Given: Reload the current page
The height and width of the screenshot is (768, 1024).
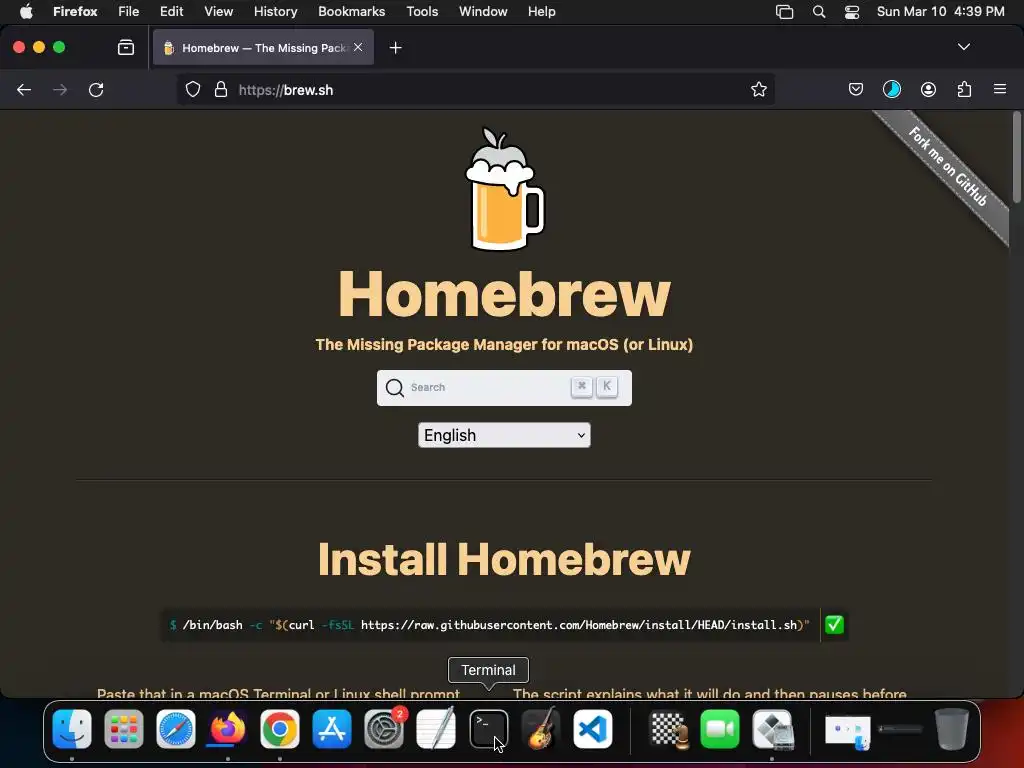Looking at the screenshot, I should coord(96,89).
